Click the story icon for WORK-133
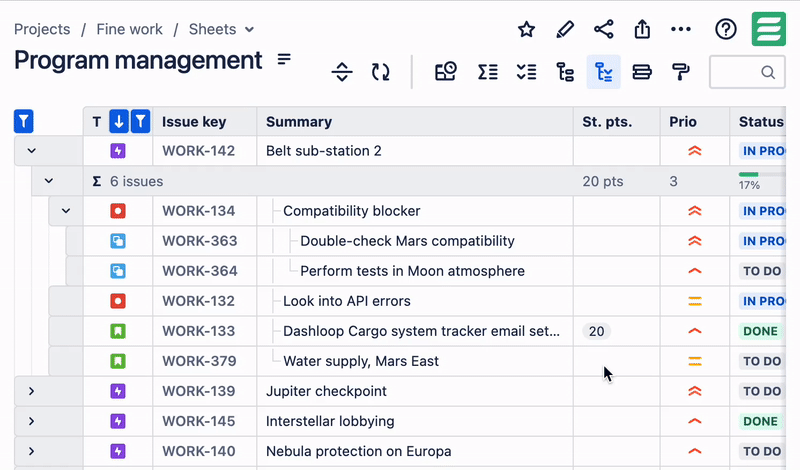Image resolution: width=800 pixels, height=470 pixels. click(118, 331)
